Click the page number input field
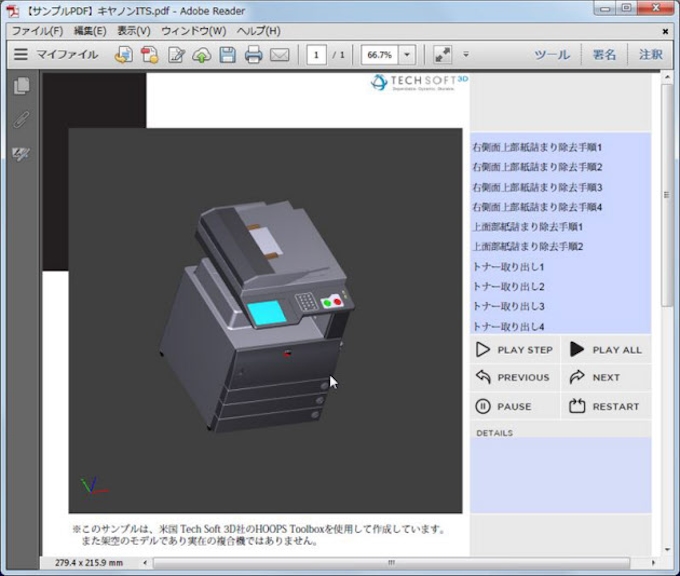This screenshot has height=576, width=680. (x=317, y=55)
